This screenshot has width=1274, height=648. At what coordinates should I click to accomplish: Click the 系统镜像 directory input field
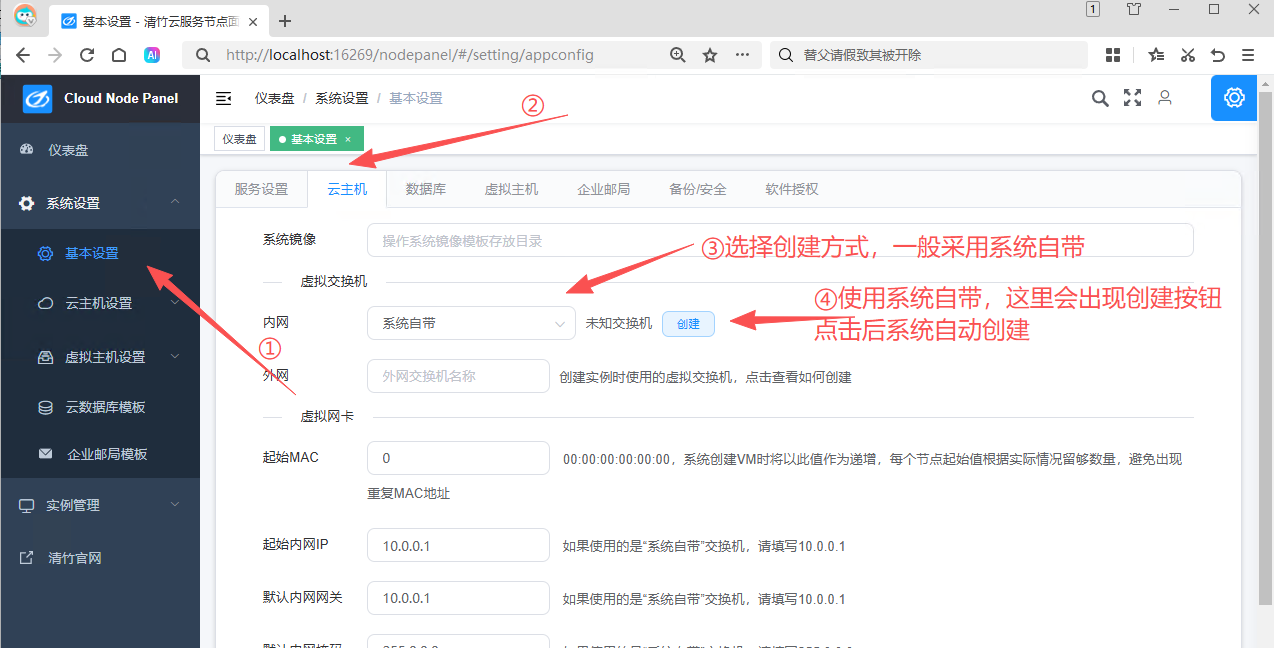coord(780,240)
